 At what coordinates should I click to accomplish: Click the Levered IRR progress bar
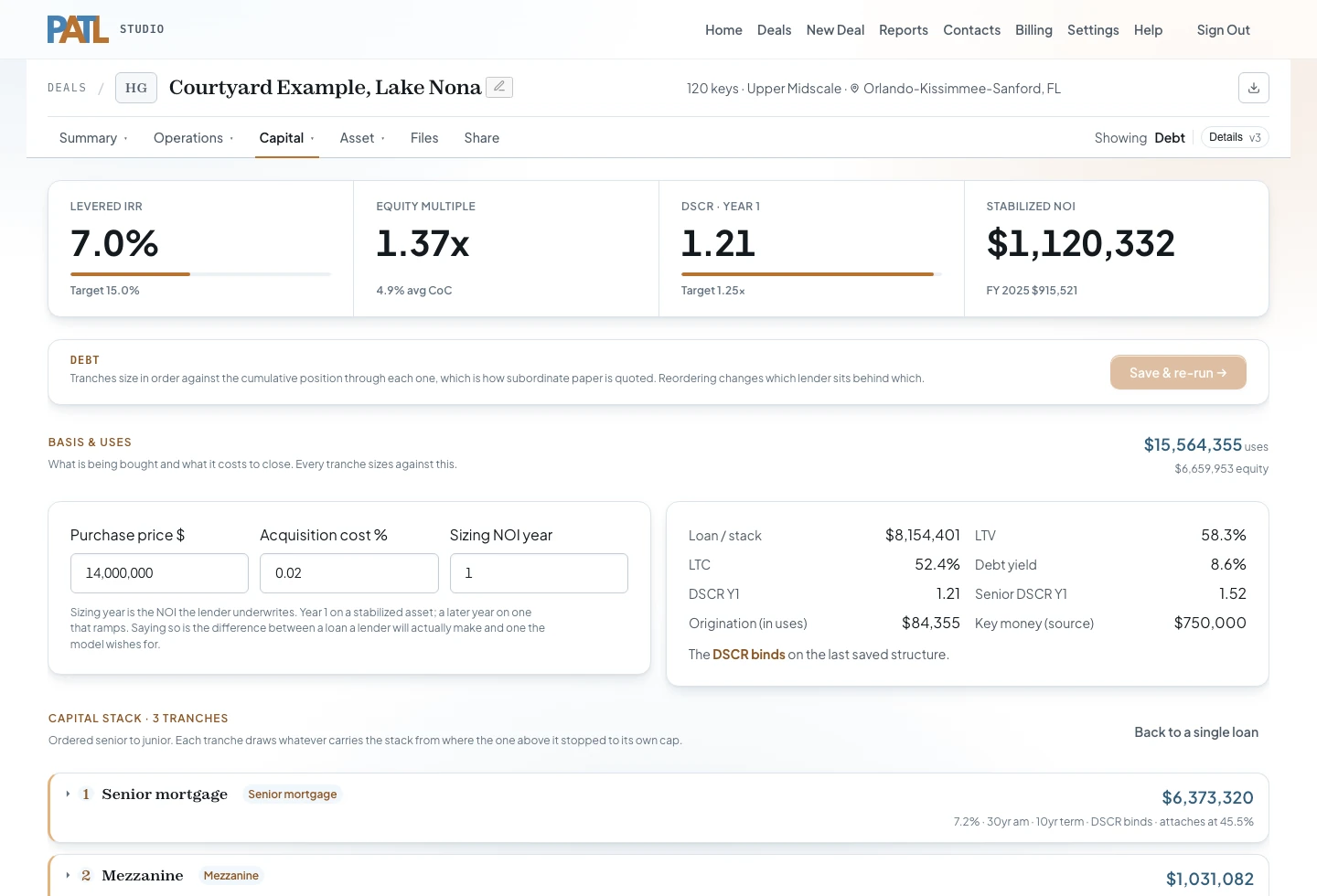[200, 274]
